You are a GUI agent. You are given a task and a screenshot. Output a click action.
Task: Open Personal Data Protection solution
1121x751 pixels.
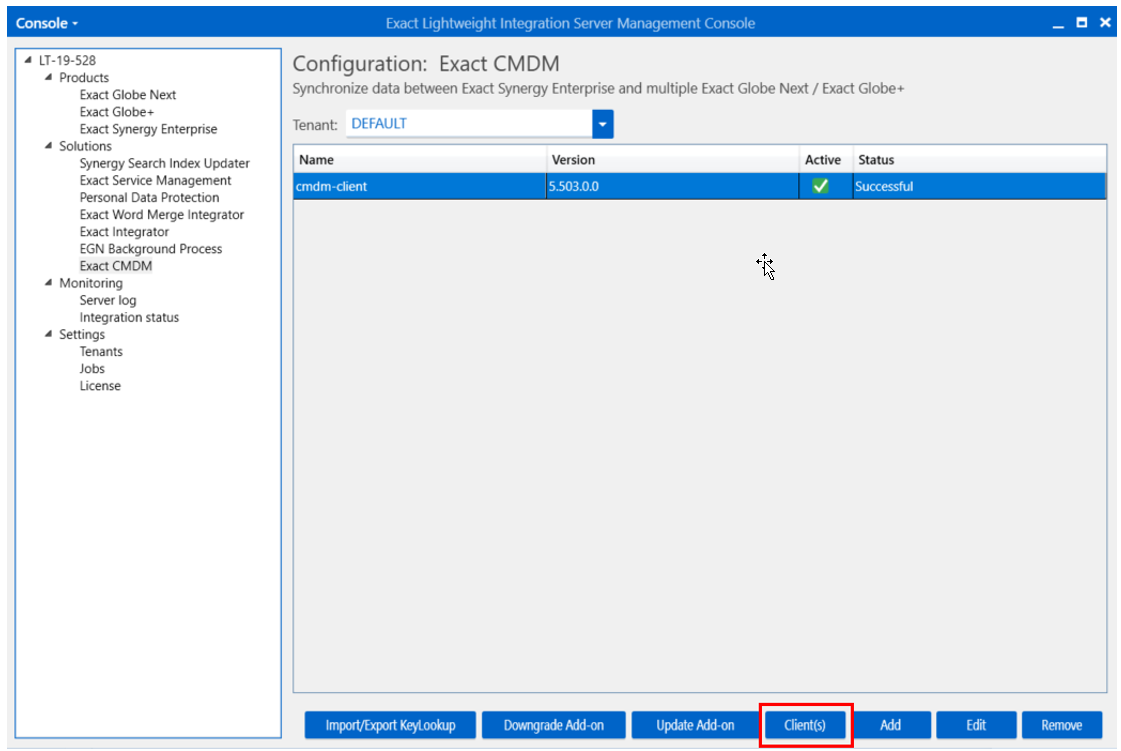149,197
